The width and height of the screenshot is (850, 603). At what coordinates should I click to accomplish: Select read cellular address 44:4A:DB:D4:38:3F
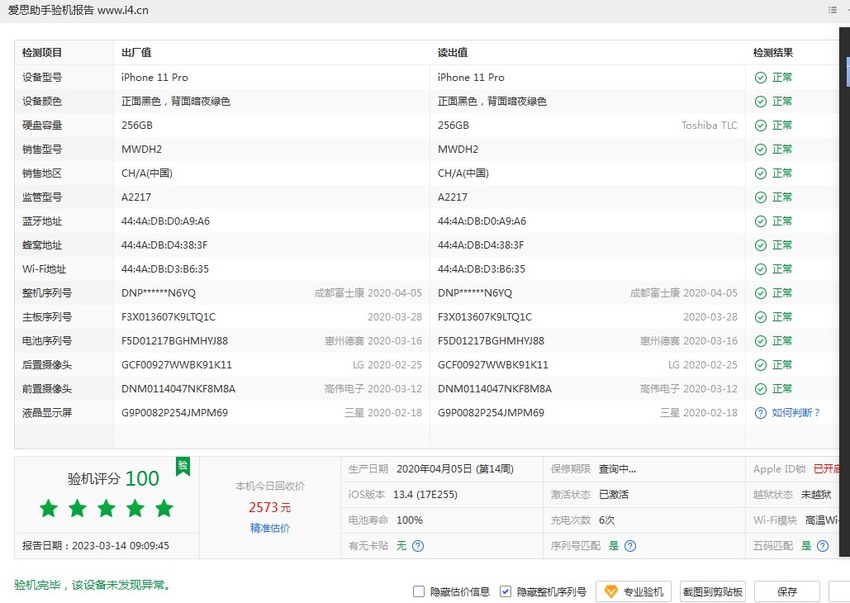(x=481, y=245)
